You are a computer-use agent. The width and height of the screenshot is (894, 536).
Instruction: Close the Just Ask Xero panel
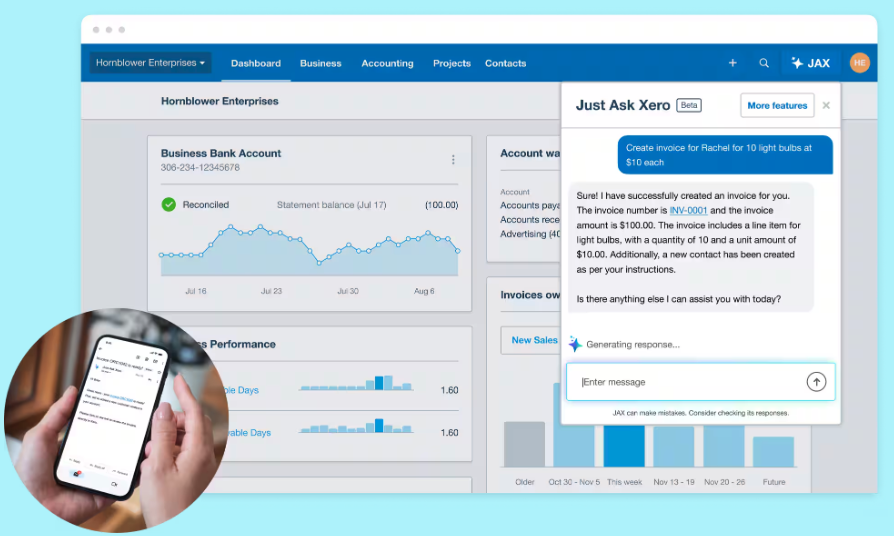click(826, 105)
